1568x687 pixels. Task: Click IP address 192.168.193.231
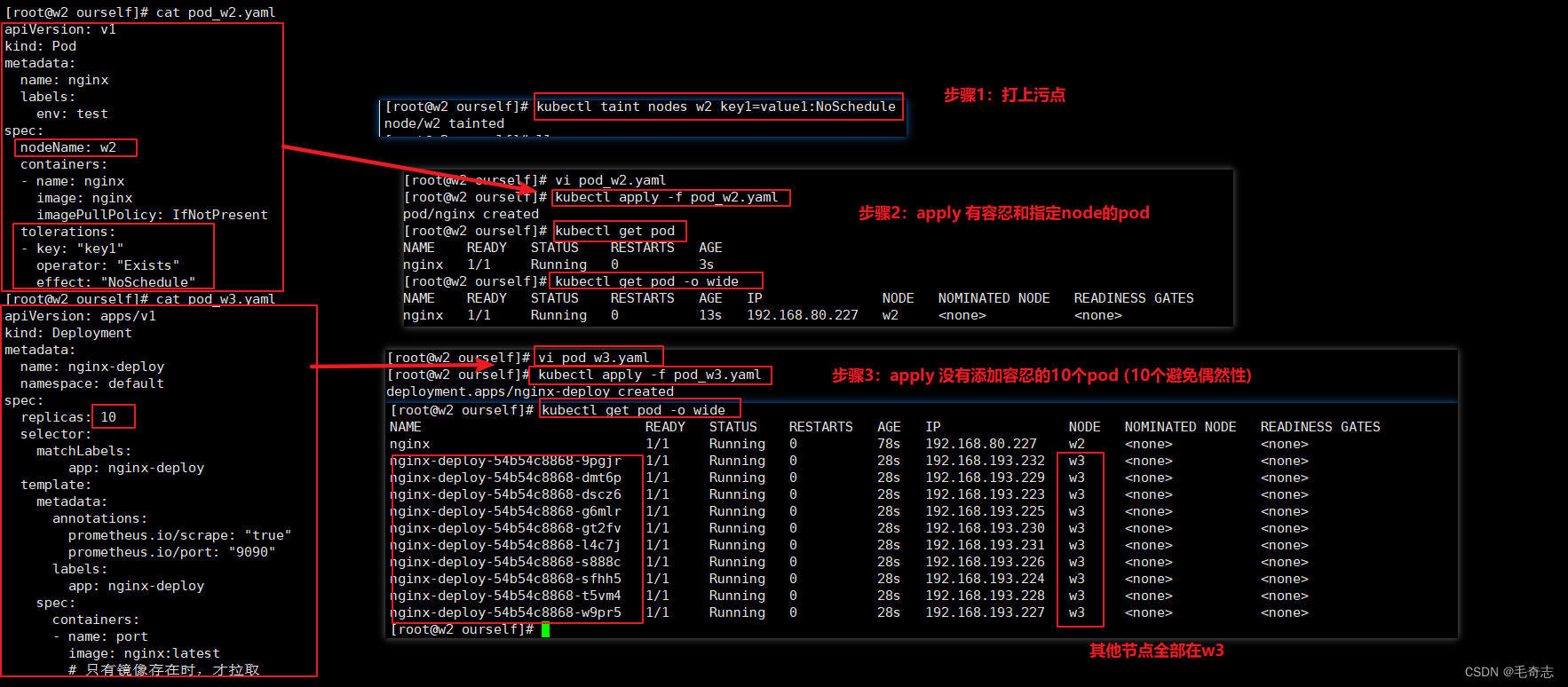coord(986,545)
